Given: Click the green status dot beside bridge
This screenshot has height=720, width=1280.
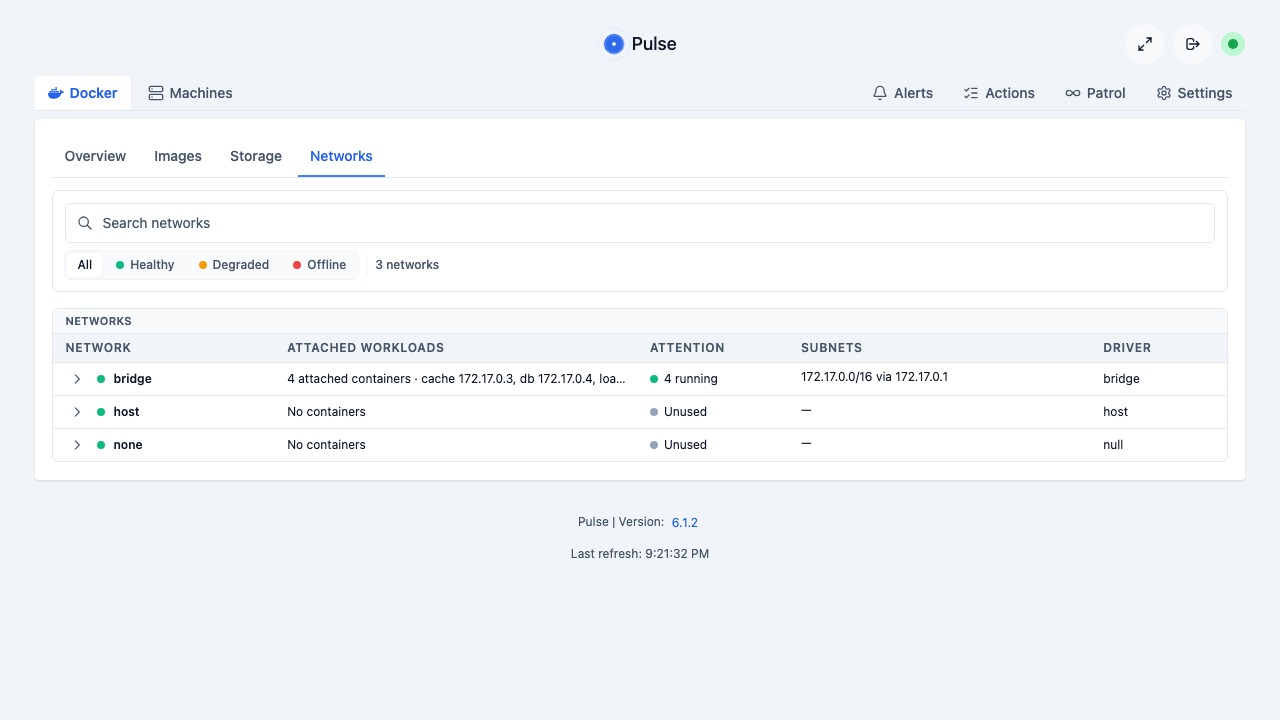Looking at the screenshot, I should point(101,379).
